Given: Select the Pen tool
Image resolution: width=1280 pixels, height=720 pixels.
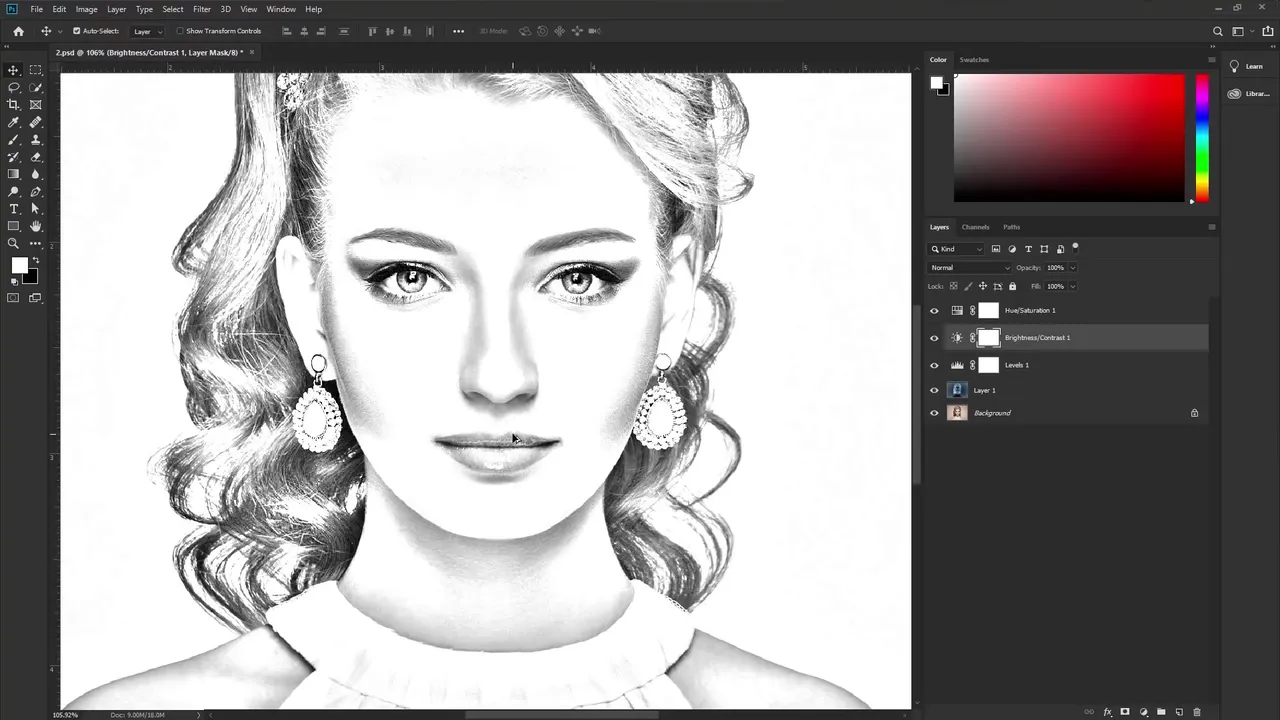Looking at the screenshot, I should tap(36, 192).
